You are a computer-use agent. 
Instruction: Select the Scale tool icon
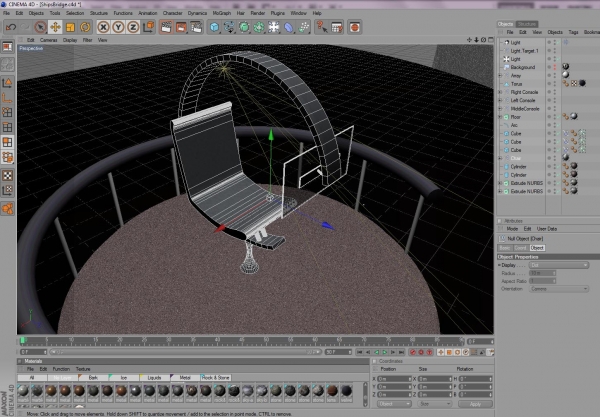tap(70, 27)
